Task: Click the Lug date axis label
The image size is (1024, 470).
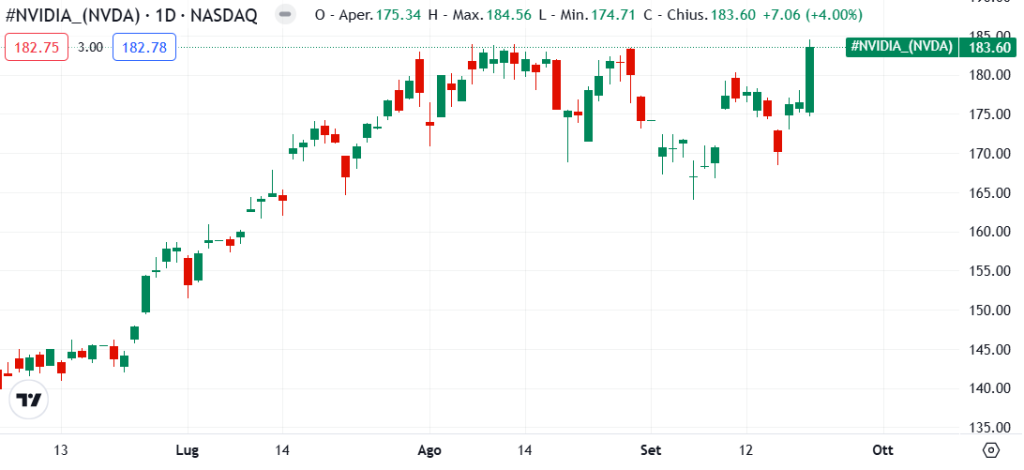Action: coord(187,450)
